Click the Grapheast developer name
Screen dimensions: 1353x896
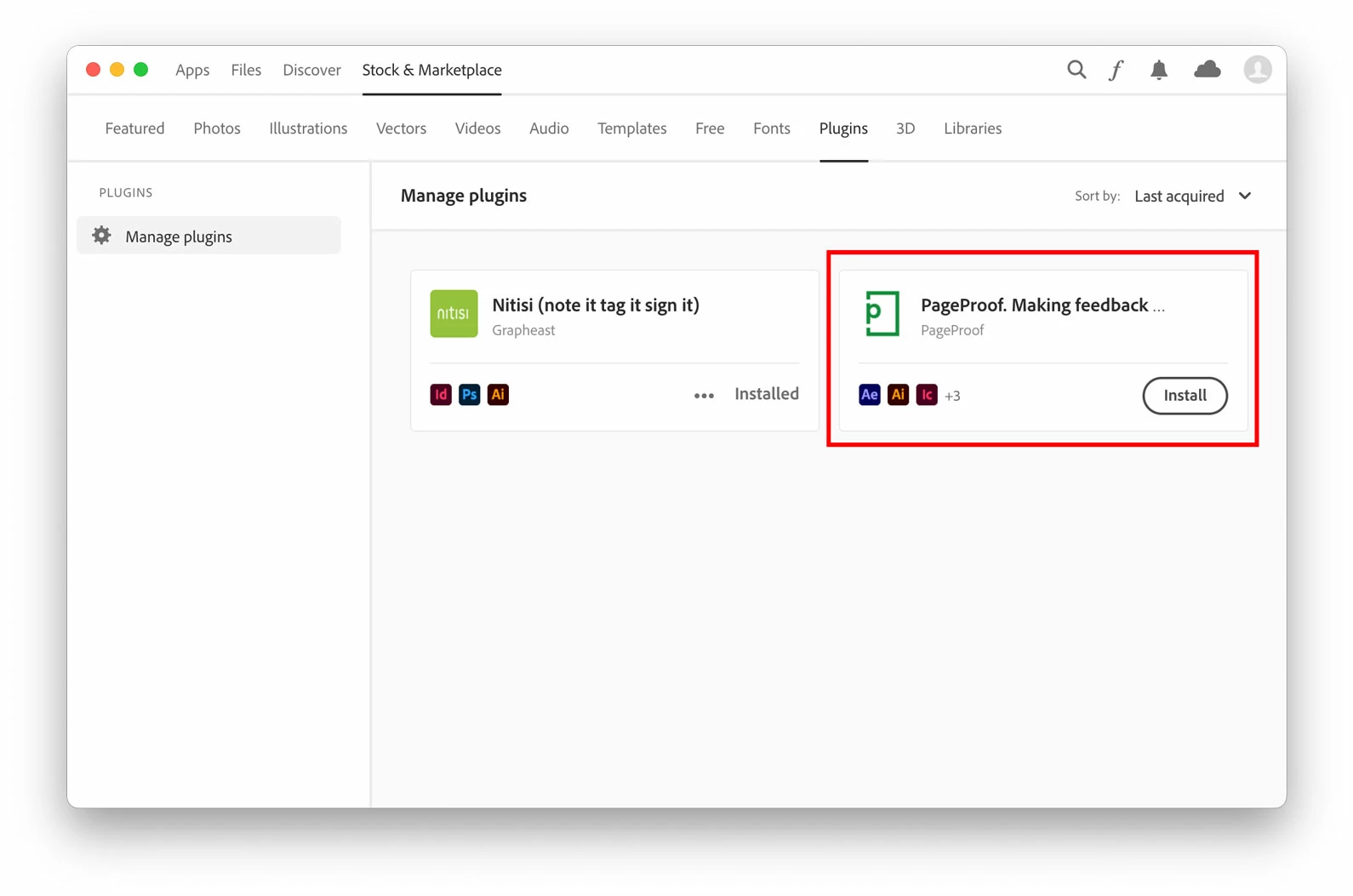[523, 330]
